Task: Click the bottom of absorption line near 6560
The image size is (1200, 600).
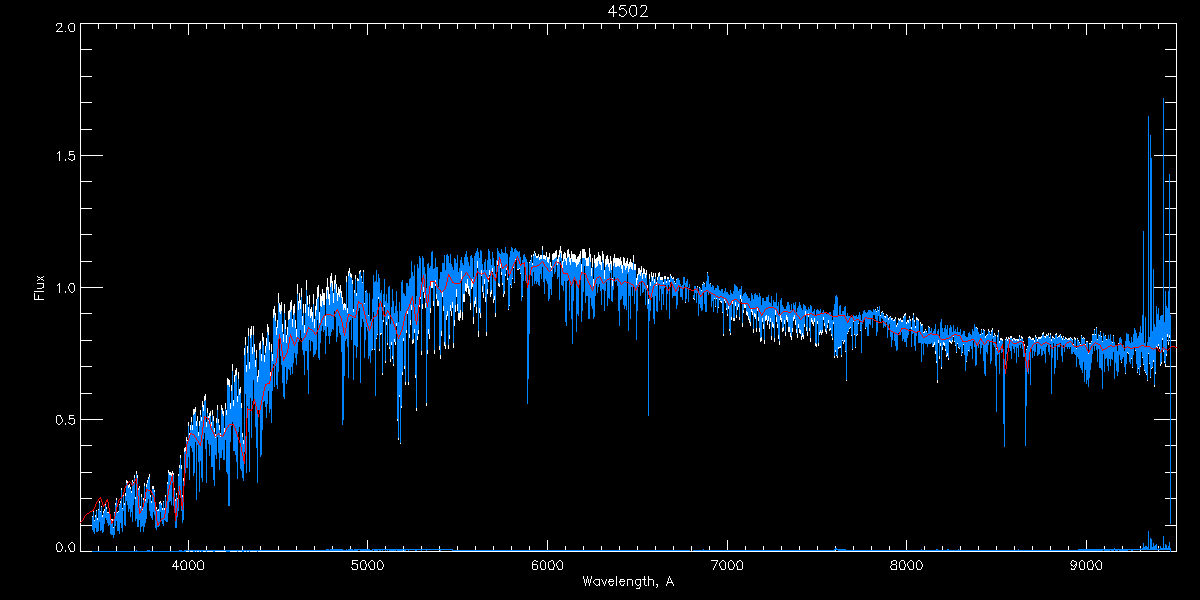Action: pyautogui.click(x=648, y=414)
